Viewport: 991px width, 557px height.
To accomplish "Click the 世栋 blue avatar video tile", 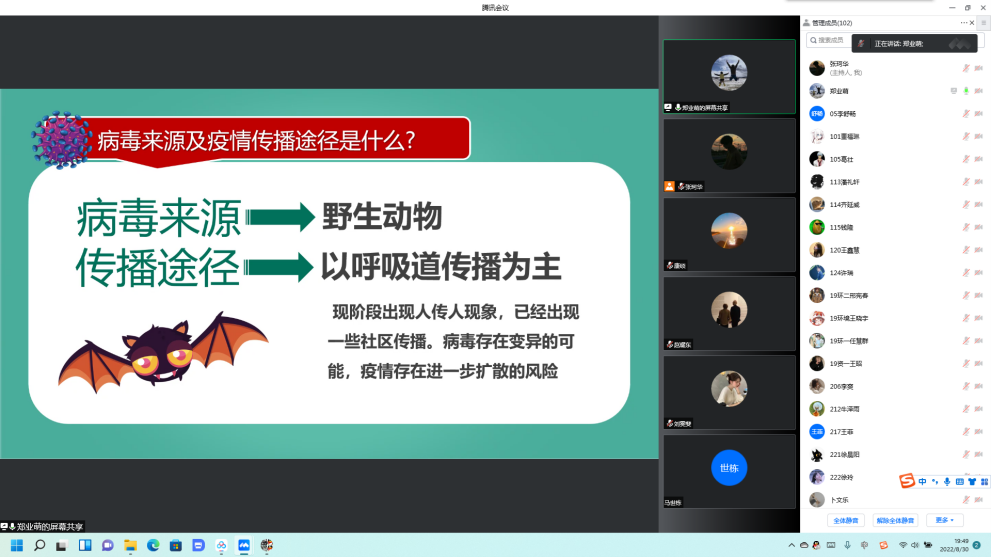I will click(x=729, y=468).
